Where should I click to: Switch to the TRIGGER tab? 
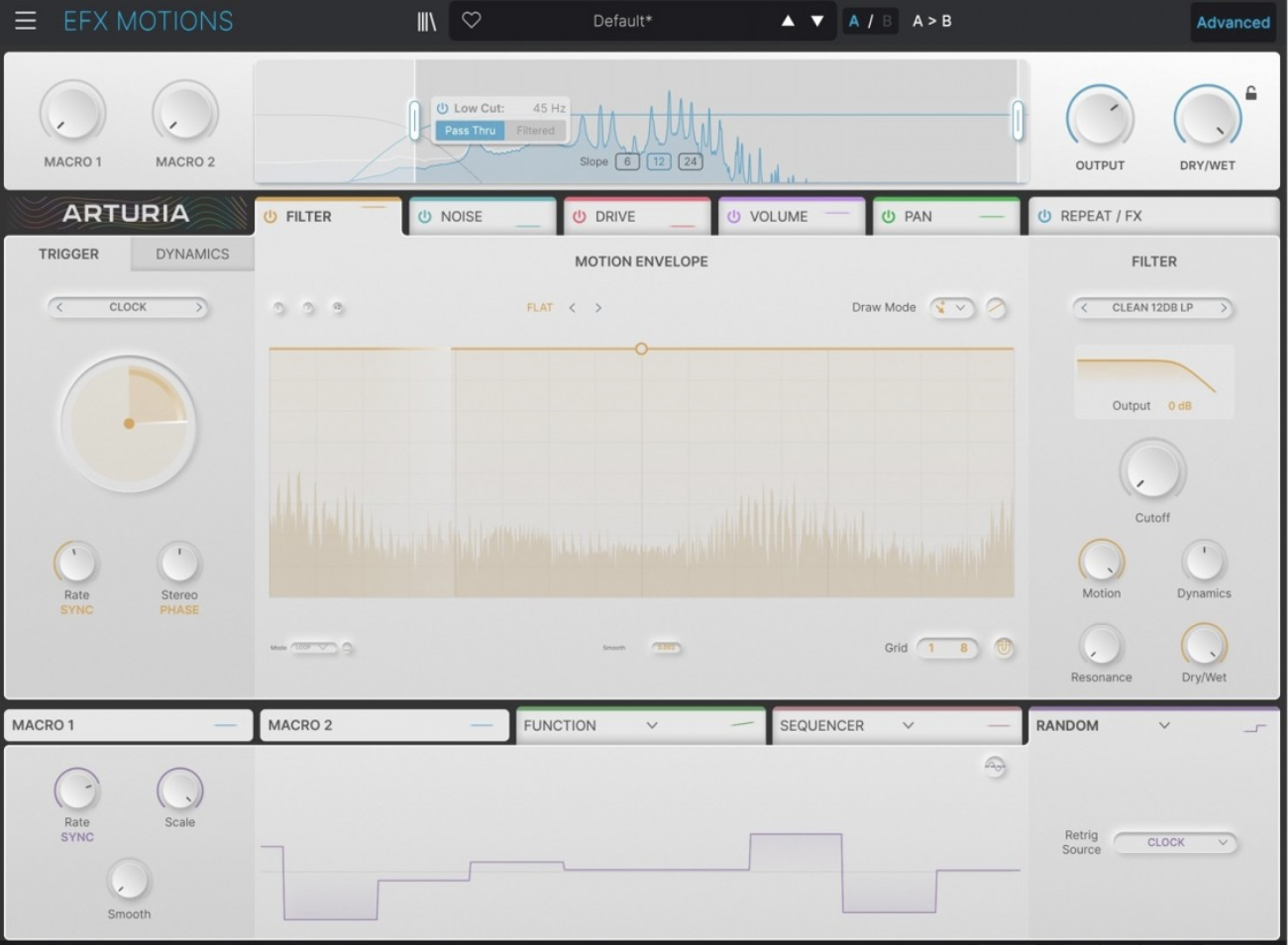[68, 254]
